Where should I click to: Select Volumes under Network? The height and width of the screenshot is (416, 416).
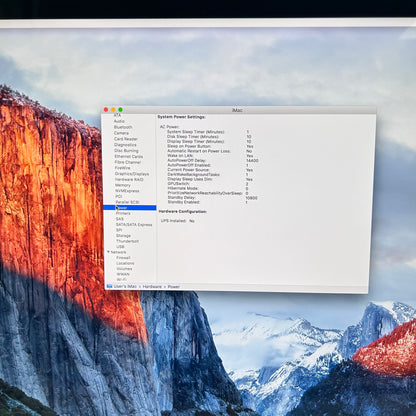coord(124,269)
